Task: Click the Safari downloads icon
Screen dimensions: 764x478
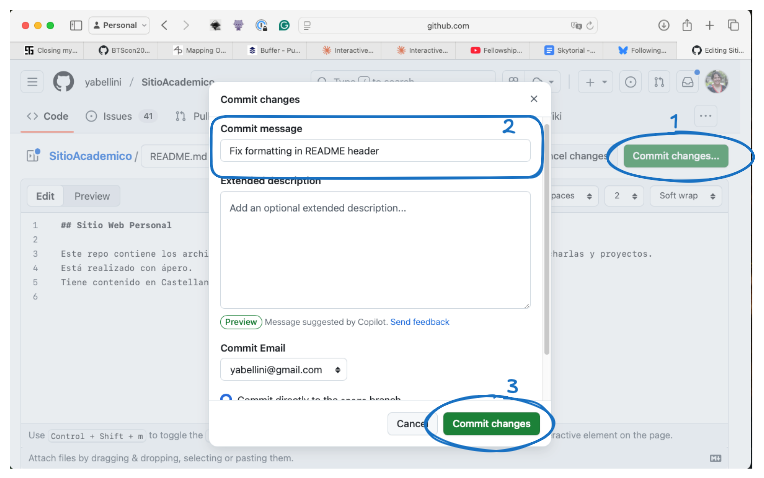Action: pos(664,25)
